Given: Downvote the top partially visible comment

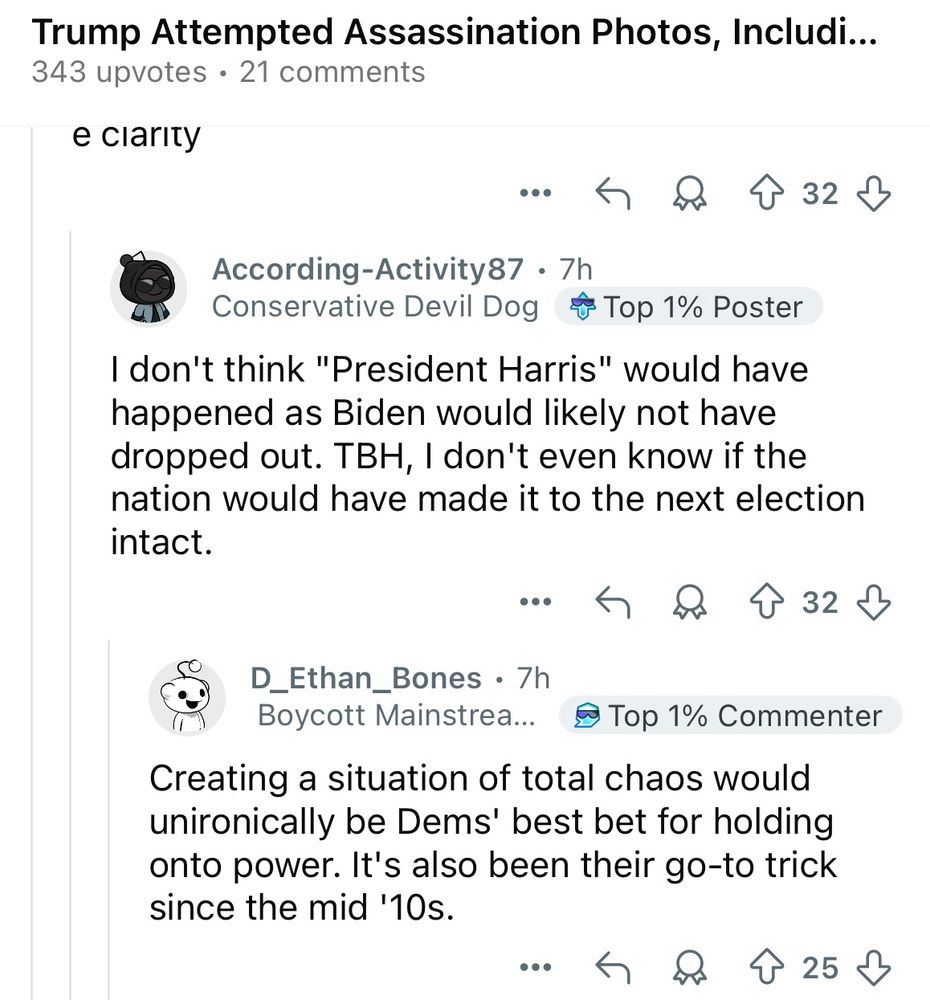Looking at the screenshot, I should click(874, 193).
